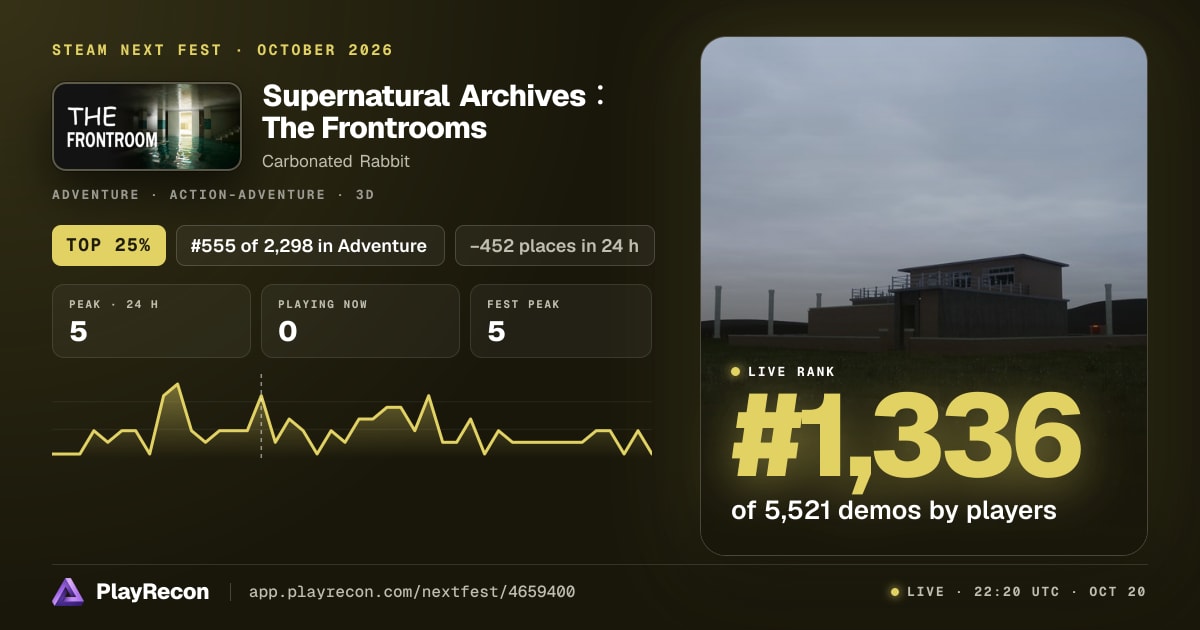
Task: Select the TOP 25% badge
Action: 108,245
